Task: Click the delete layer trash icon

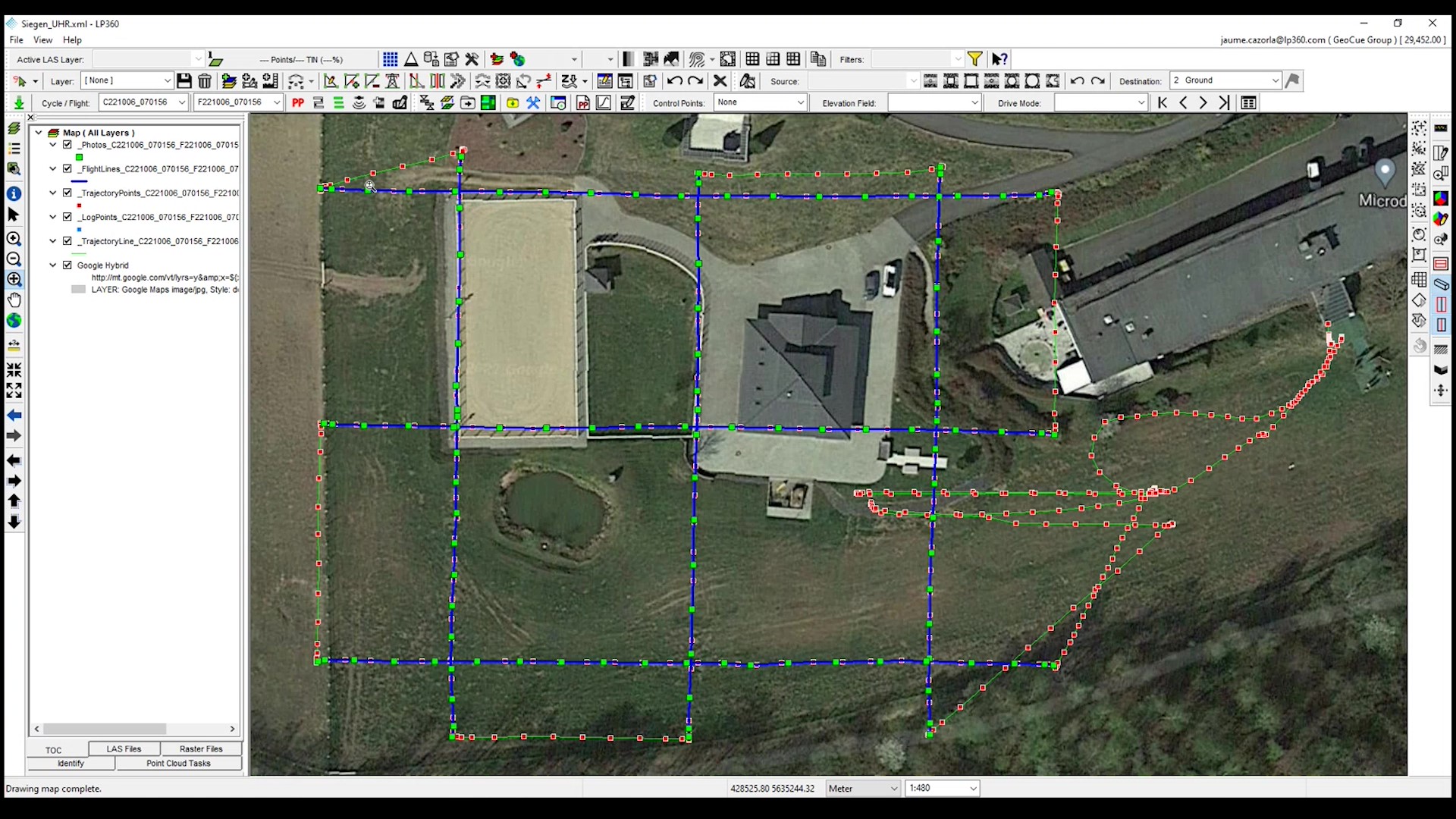Action: [205, 81]
